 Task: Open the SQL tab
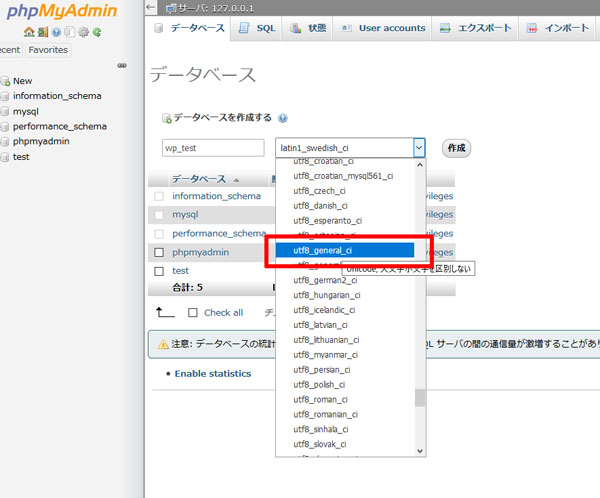[257, 28]
